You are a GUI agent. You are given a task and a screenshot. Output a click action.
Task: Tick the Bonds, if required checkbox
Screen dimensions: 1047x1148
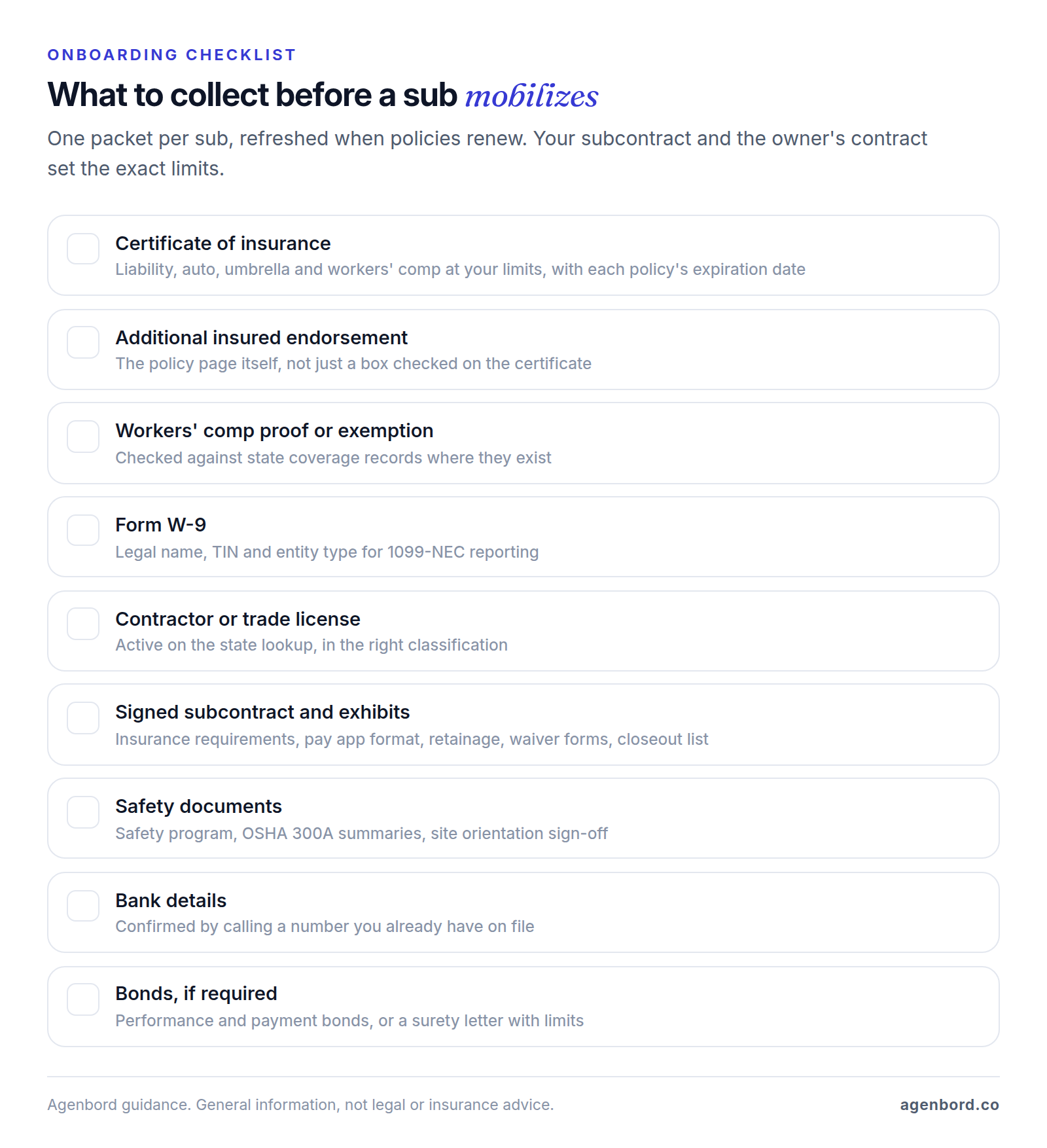83,999
